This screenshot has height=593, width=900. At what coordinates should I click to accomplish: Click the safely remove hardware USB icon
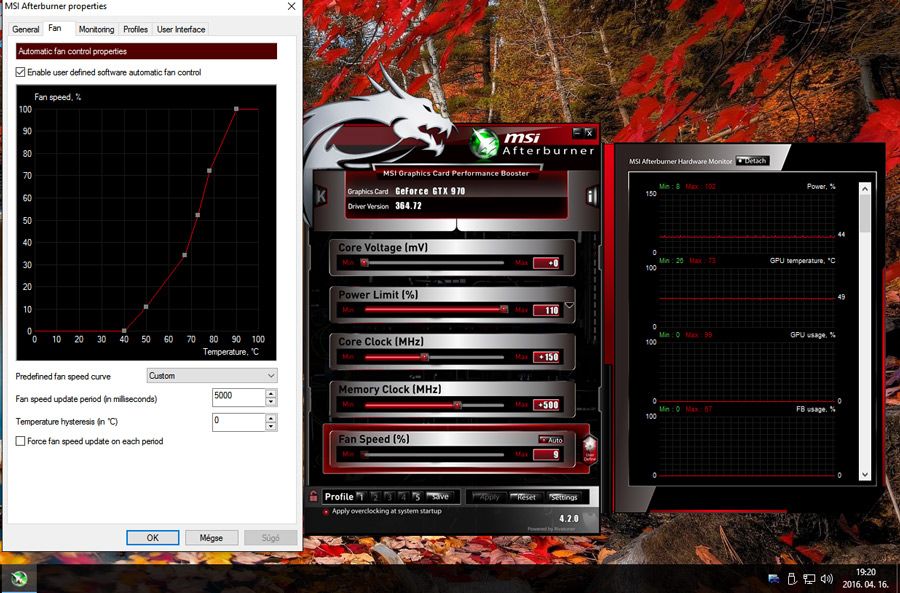[792, 579]
